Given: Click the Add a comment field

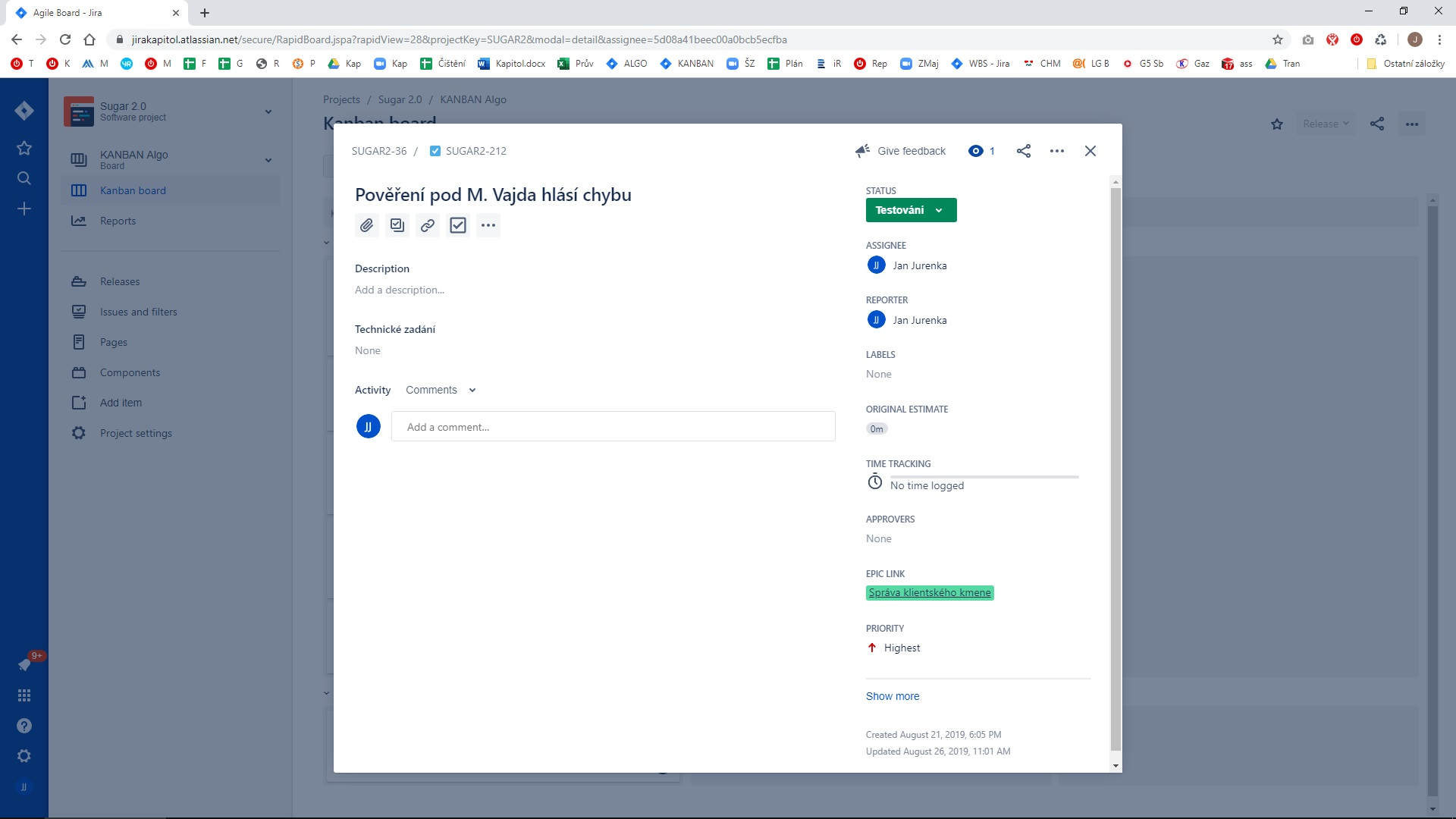Looking at the screenshot, I should (x=613, y=427).
